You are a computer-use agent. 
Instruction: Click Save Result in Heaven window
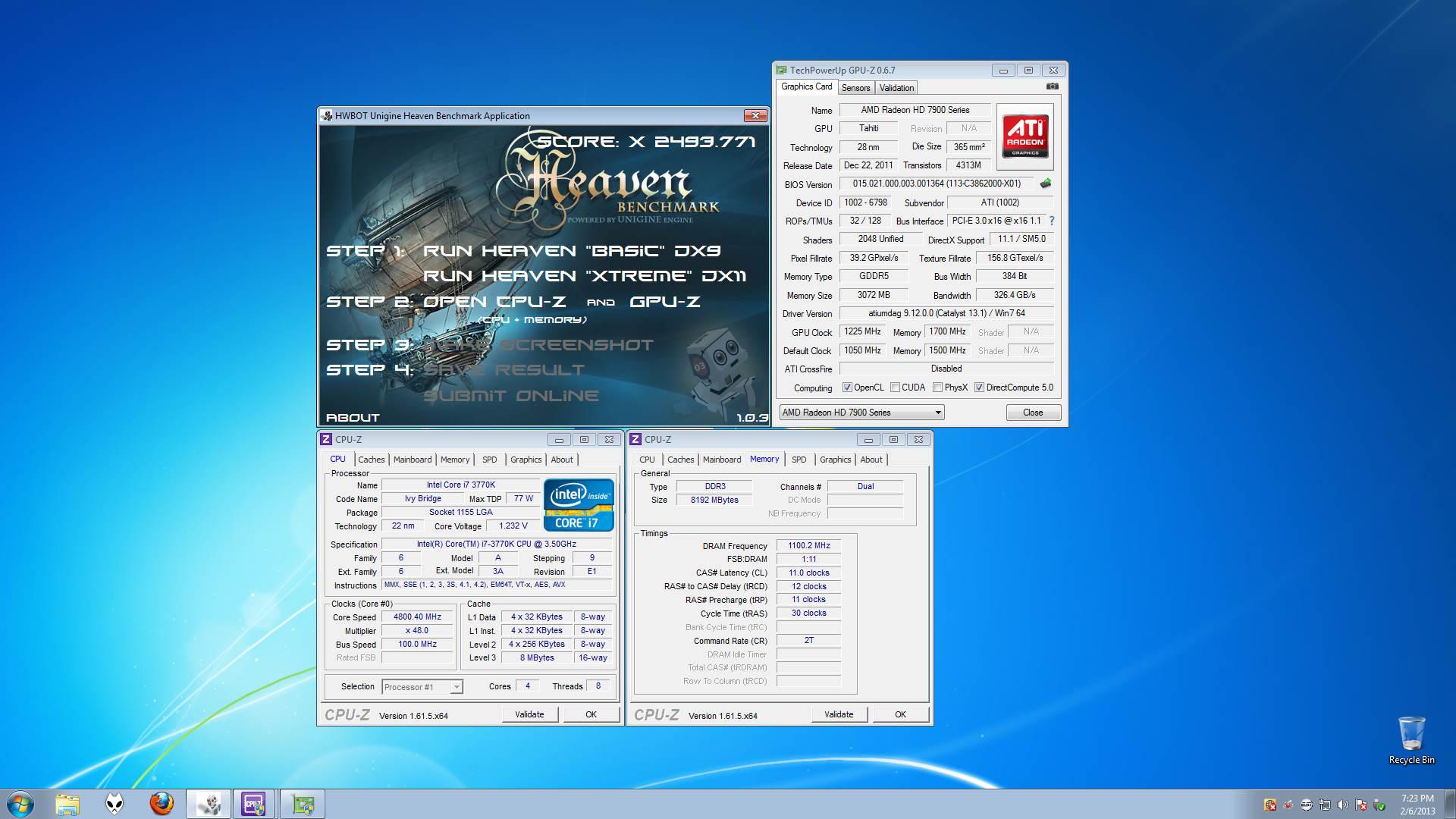(504, 370)
